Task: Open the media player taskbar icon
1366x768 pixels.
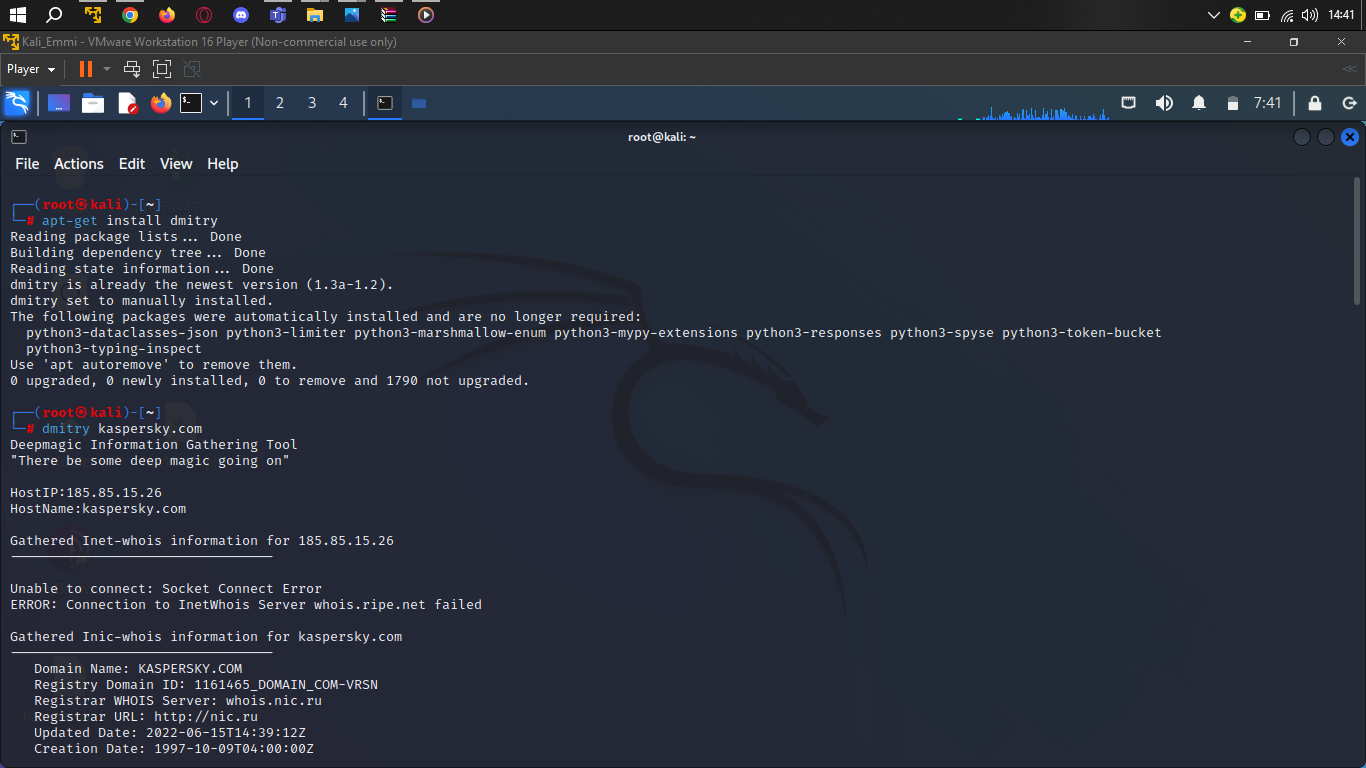Action: pos(426,15)
